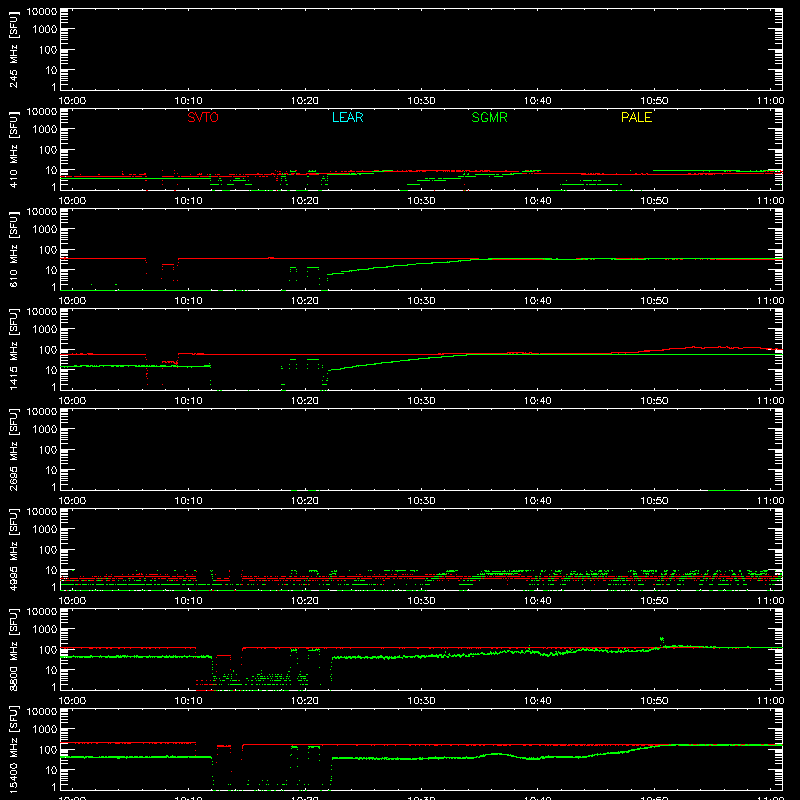
Task: Click the 10000 y-tick of 245 MHz panel
Action: (42, 12)
